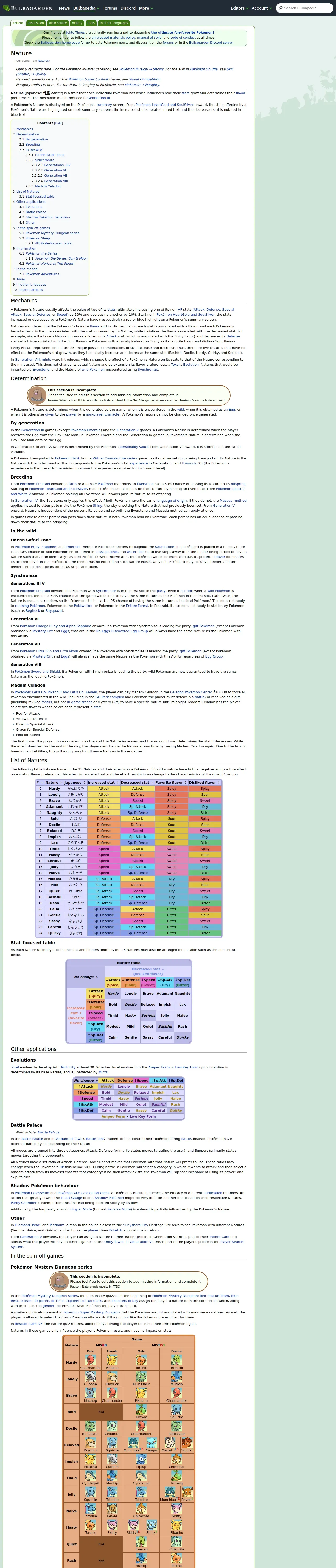Open the Bulbagarden Discord server link
336x1568 pixels.
point(210,43)
